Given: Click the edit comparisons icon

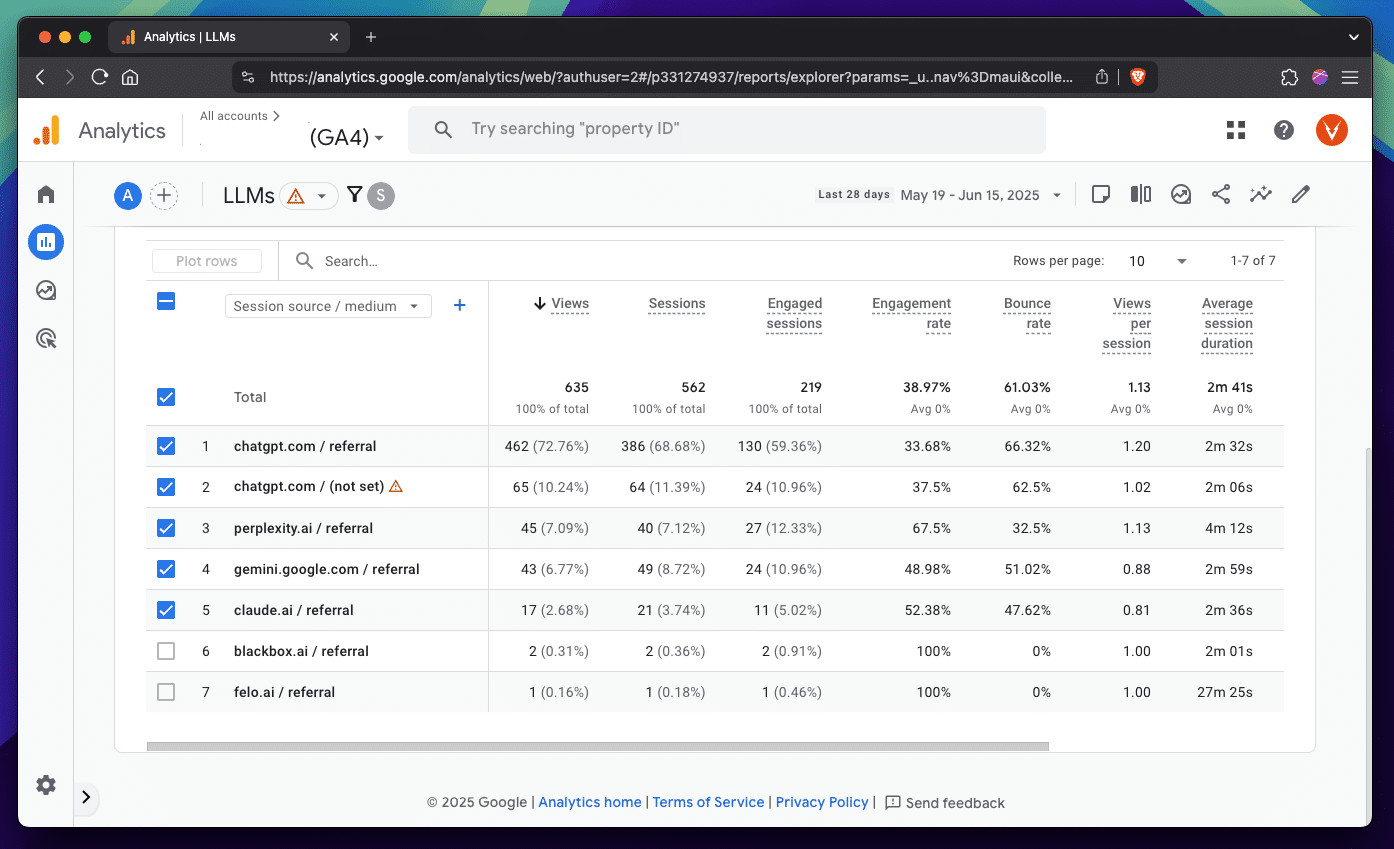Looking at the screenshot, I should [x=1141, y=194].
